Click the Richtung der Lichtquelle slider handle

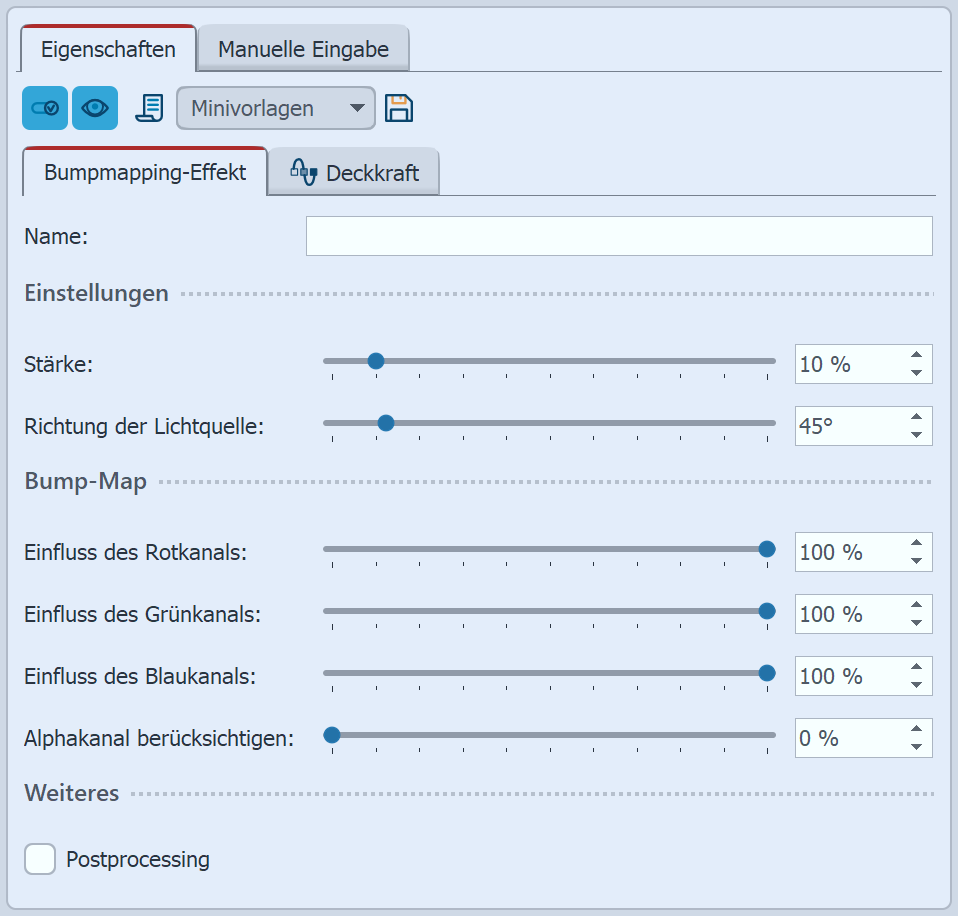[386, 423]
